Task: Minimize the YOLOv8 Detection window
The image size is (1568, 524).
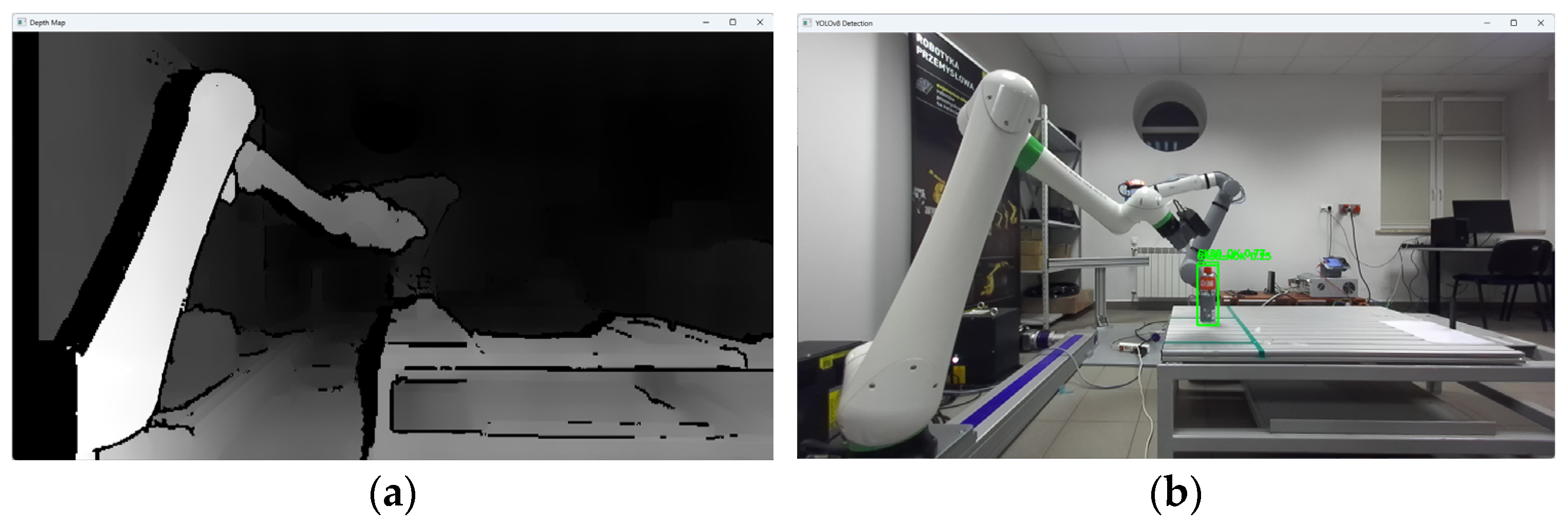Action: tap(1487, 23)
